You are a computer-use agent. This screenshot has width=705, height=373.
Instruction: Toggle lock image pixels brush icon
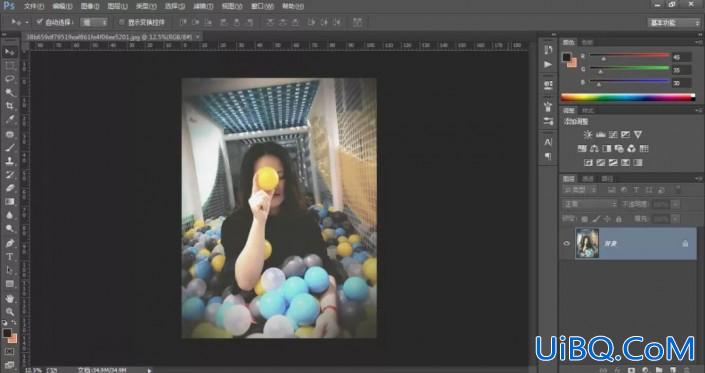tap(596, 219)
